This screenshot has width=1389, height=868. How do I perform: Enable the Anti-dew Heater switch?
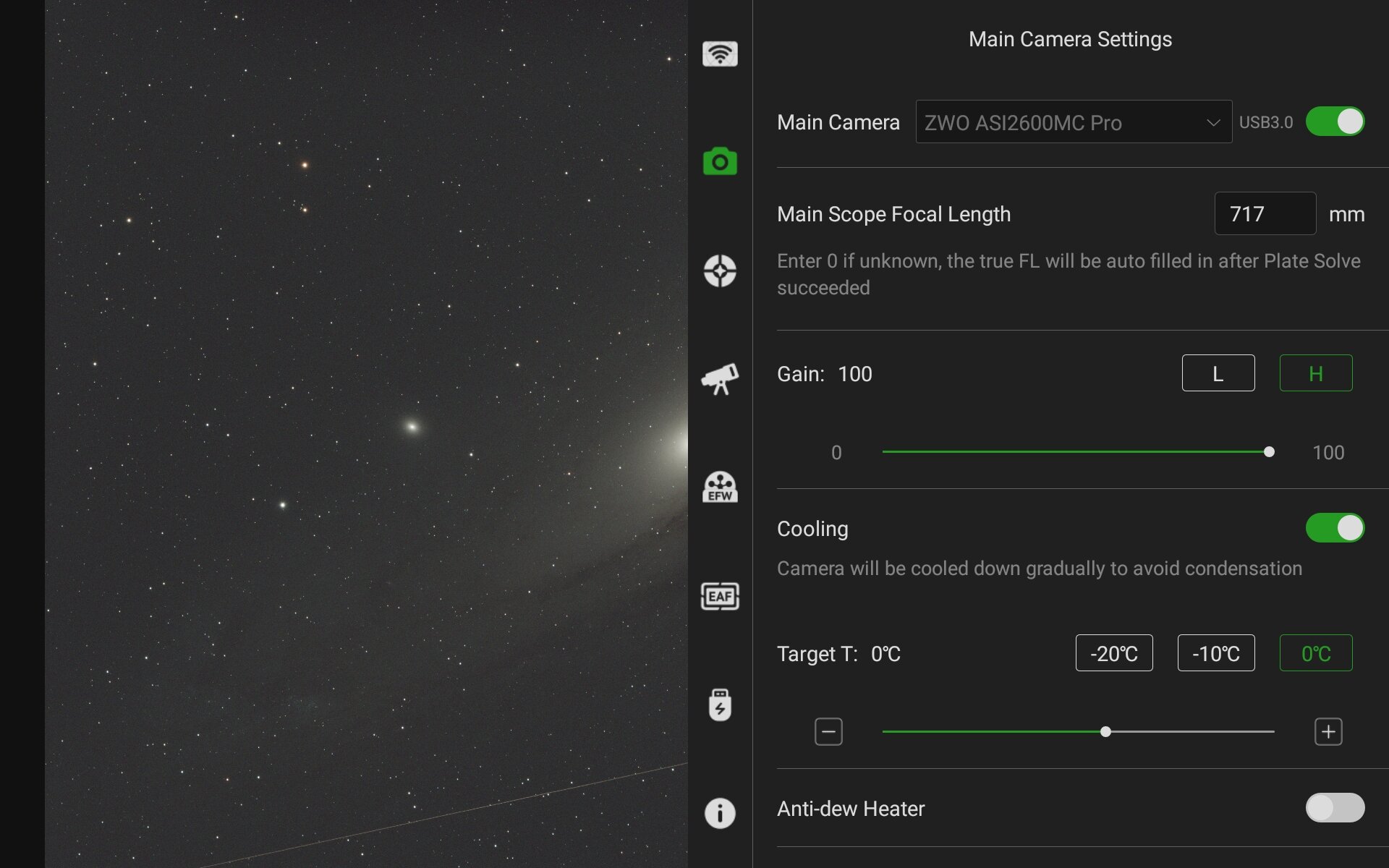1335,808
